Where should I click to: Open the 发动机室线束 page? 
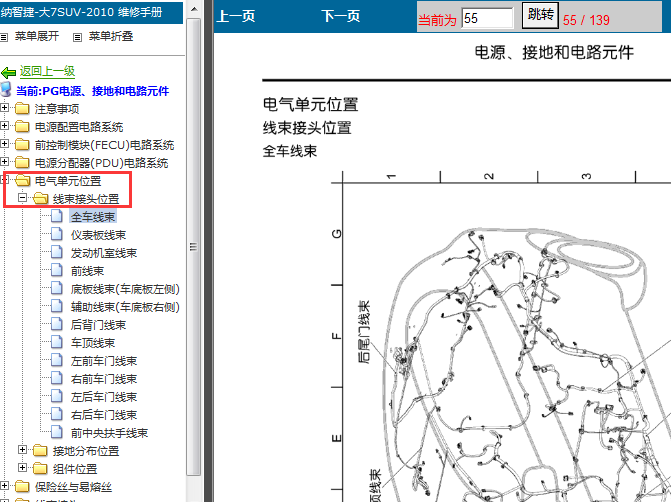[x=104, y=253]
